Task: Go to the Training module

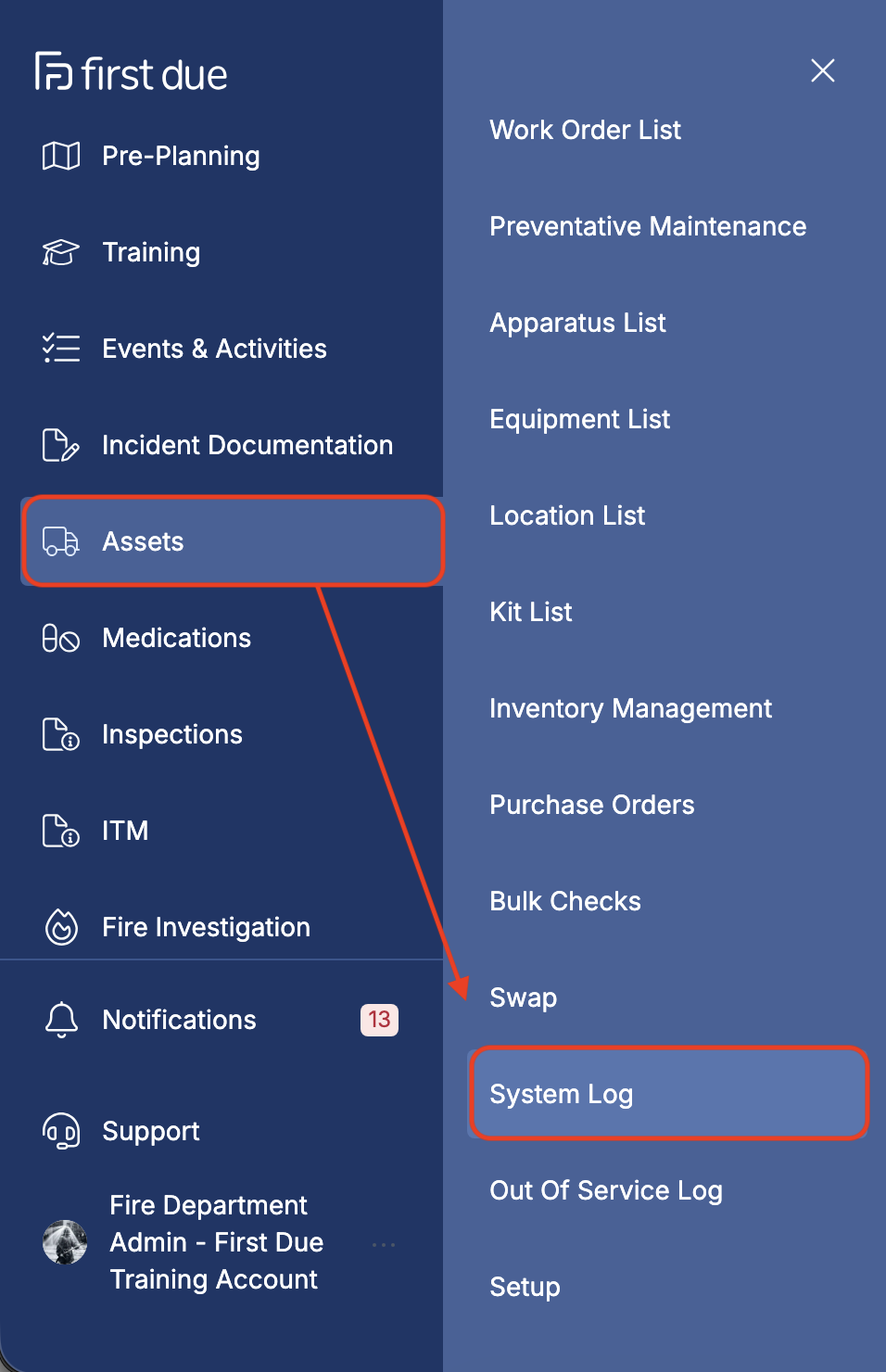Action: point(151,252)
